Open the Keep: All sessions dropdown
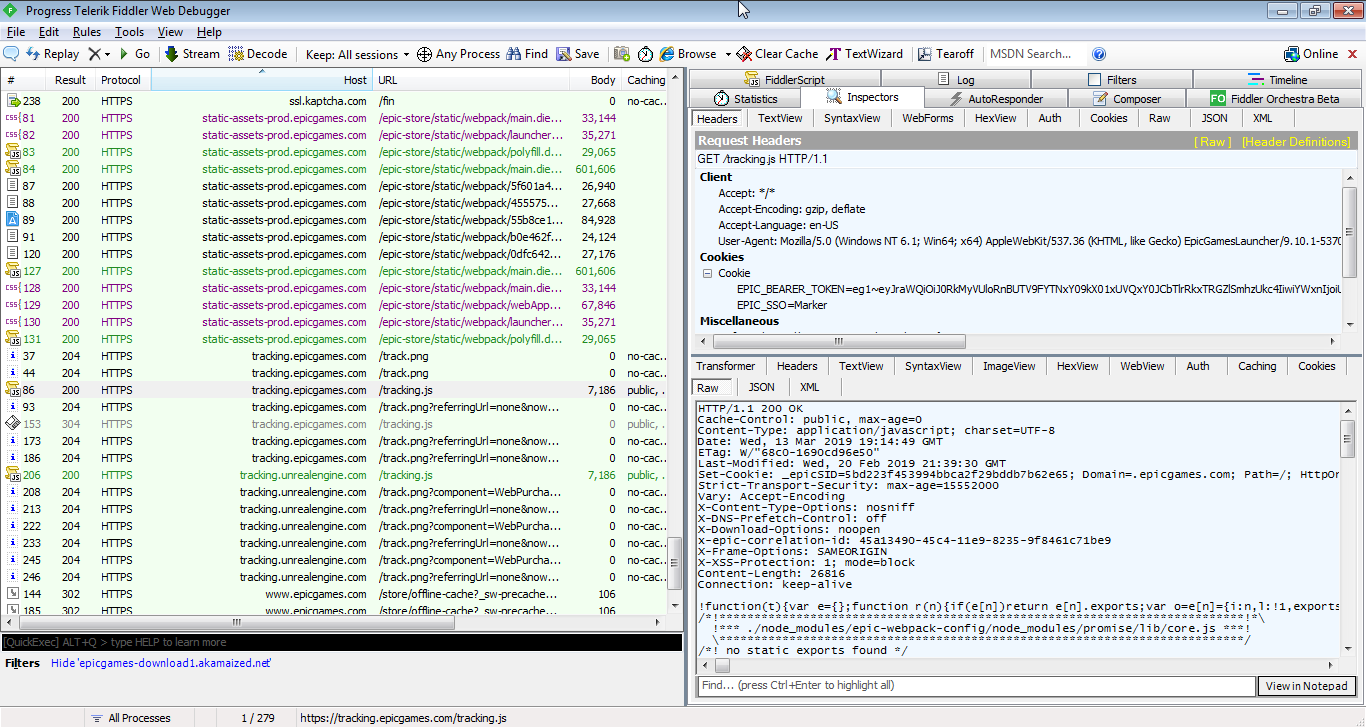Viewport: 1366px width, 728px height. [x=358, y=54]
